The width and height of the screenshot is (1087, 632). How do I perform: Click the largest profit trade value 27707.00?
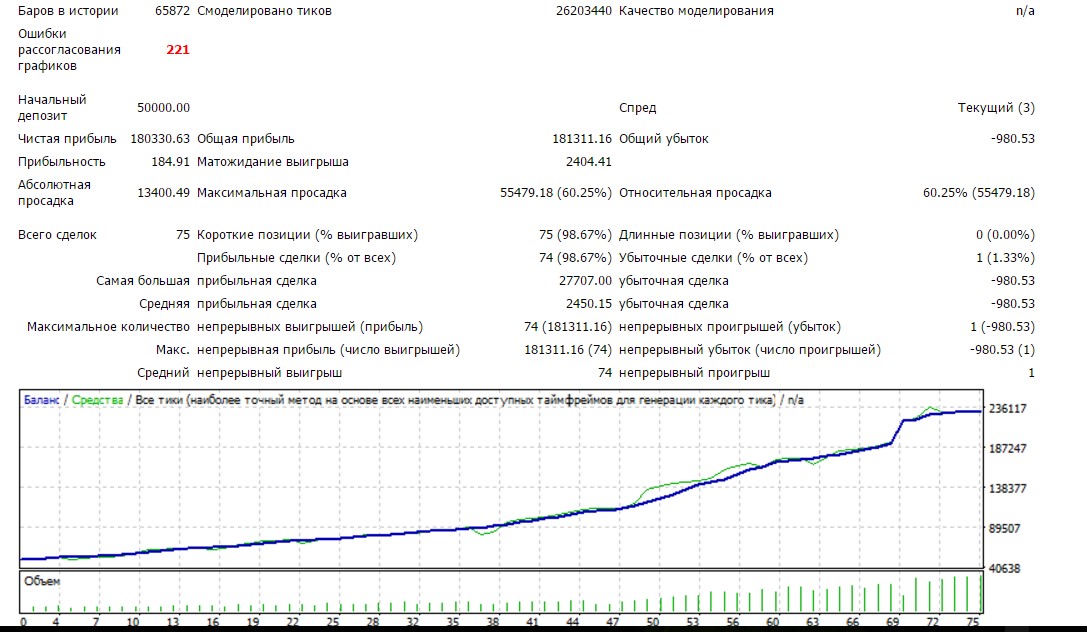[x=585, y=281]
